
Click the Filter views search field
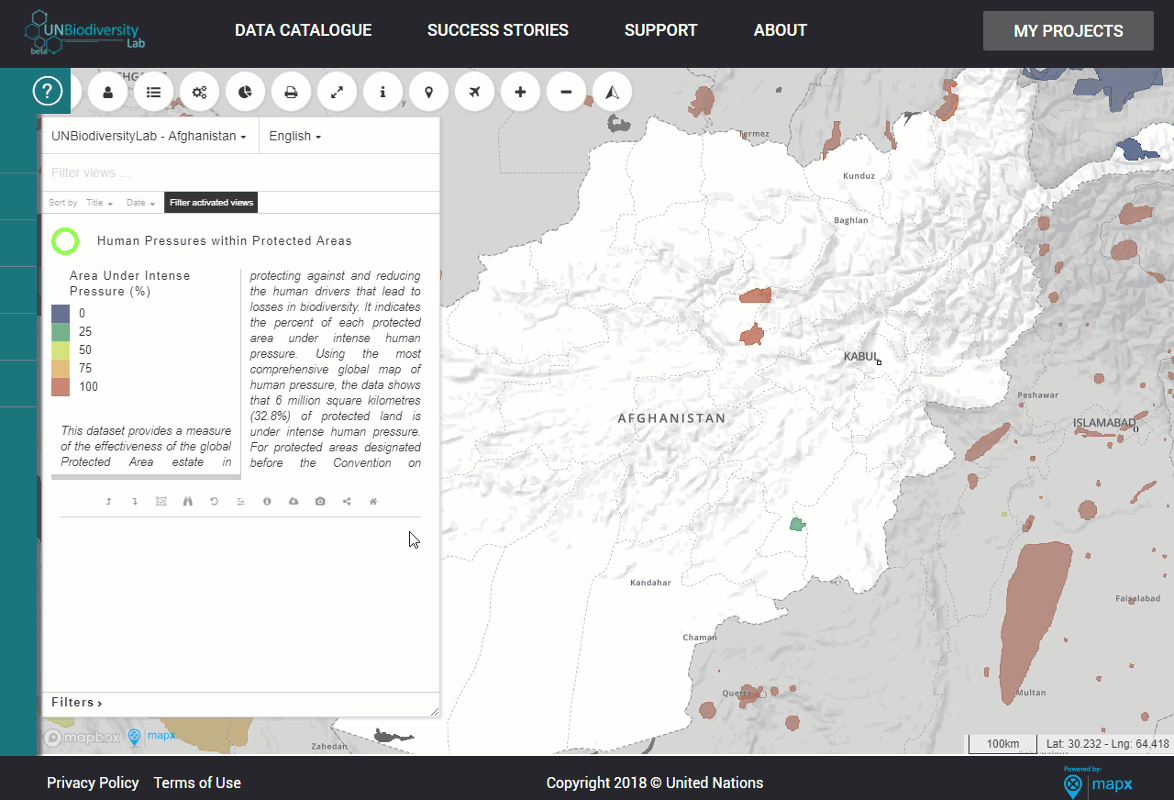click(240, 172)
